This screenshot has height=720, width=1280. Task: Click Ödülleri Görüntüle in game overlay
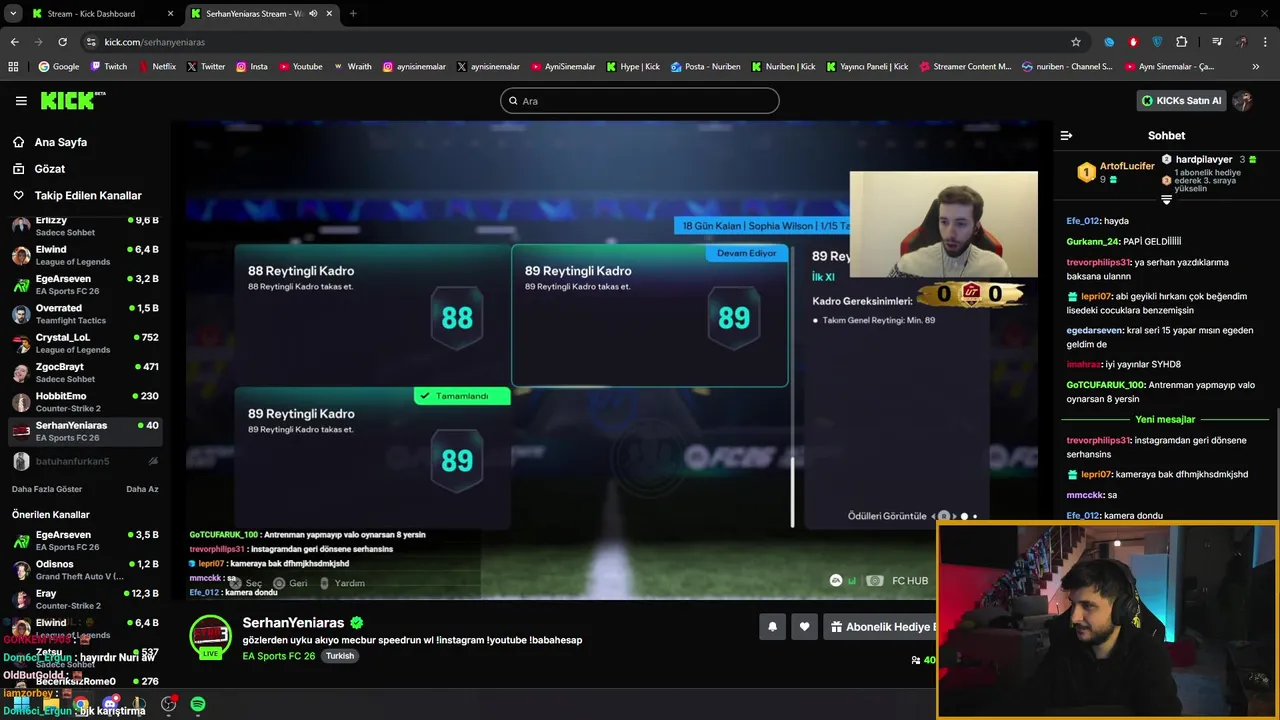(887, 516)
